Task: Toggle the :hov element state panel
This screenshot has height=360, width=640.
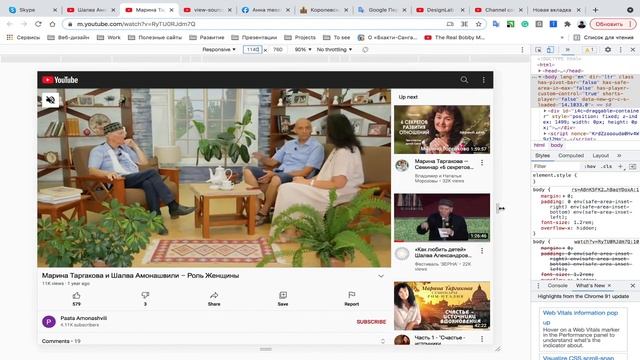Action: point(590,167)
